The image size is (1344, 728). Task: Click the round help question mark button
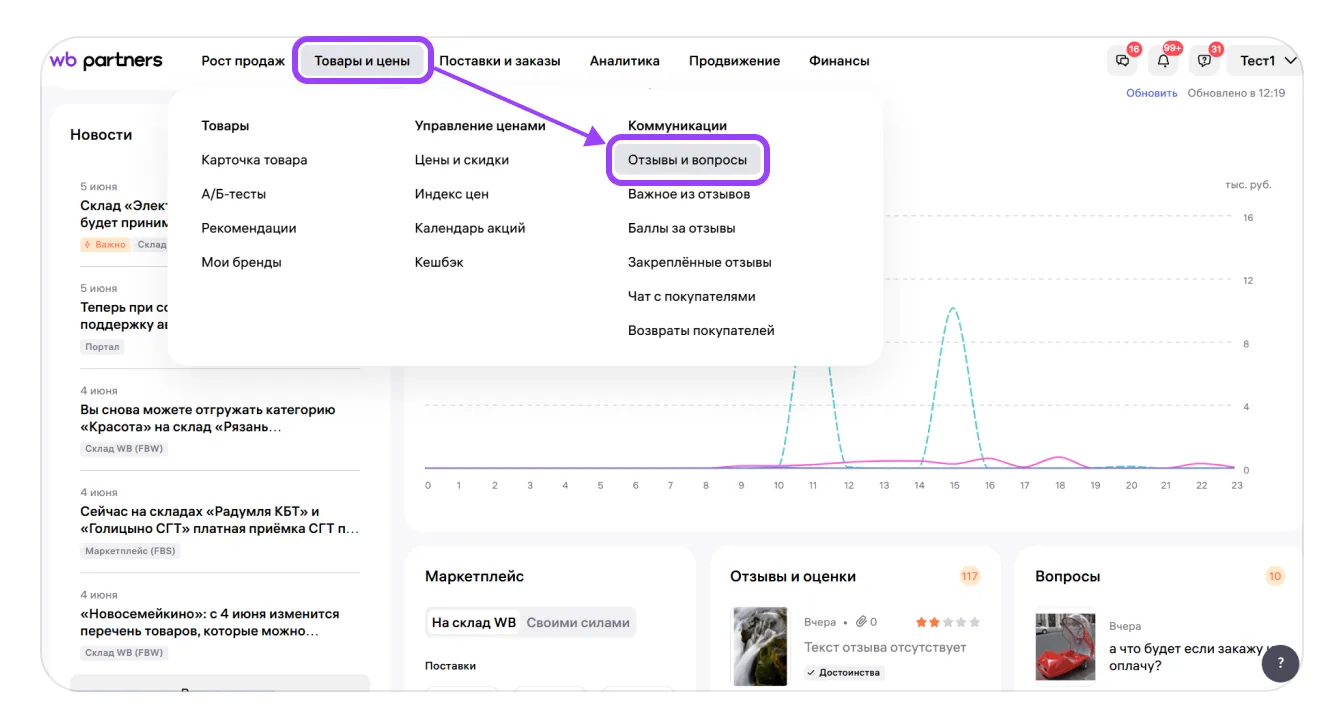click(x=1280, y=662)
